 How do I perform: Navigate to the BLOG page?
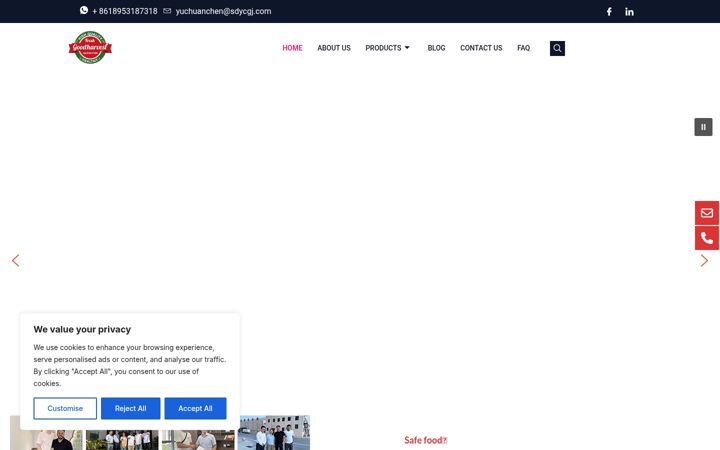[x=436, y=48]
